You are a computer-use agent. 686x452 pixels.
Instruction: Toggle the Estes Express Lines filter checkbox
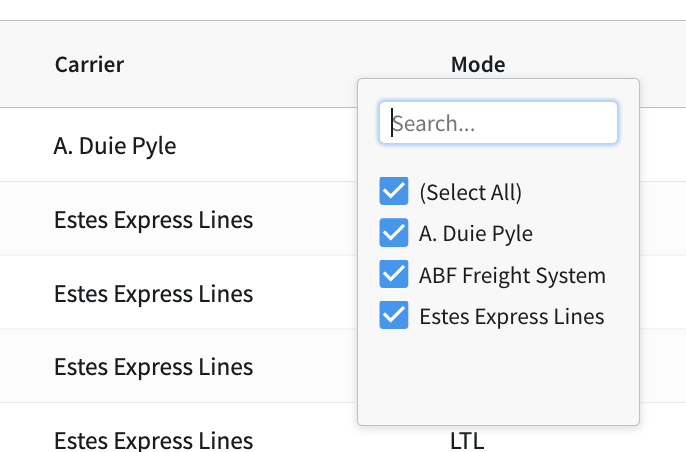tap(394, 317)
